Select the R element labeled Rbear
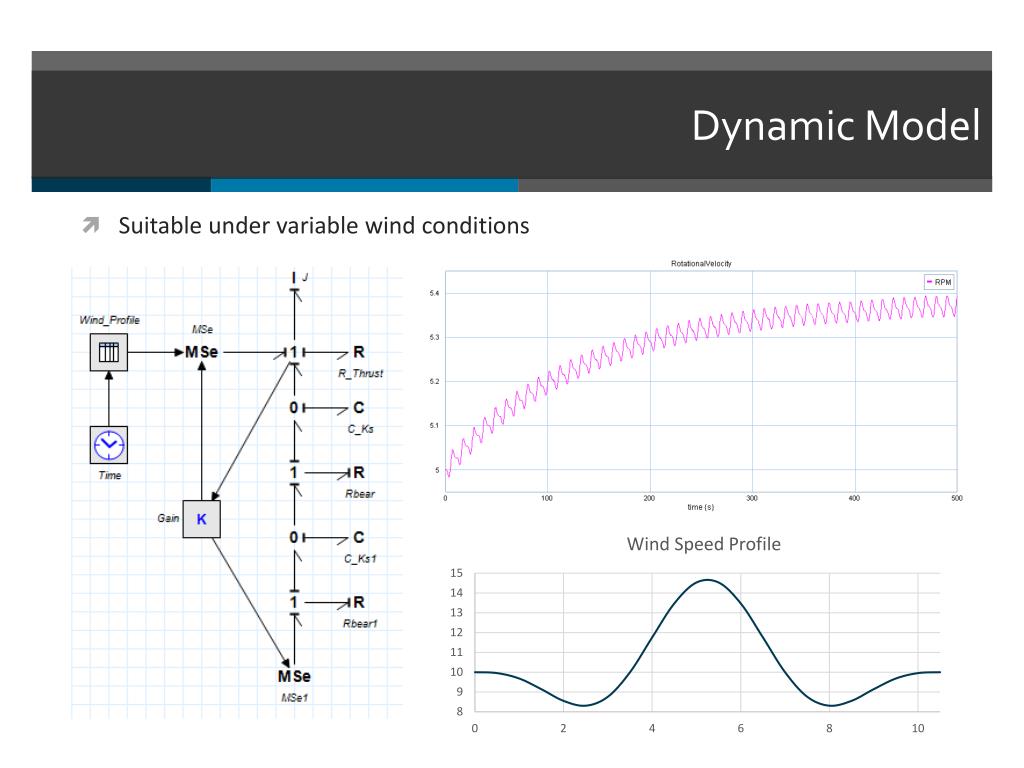Screen dimensions: 1024x768 click(359, 472)
